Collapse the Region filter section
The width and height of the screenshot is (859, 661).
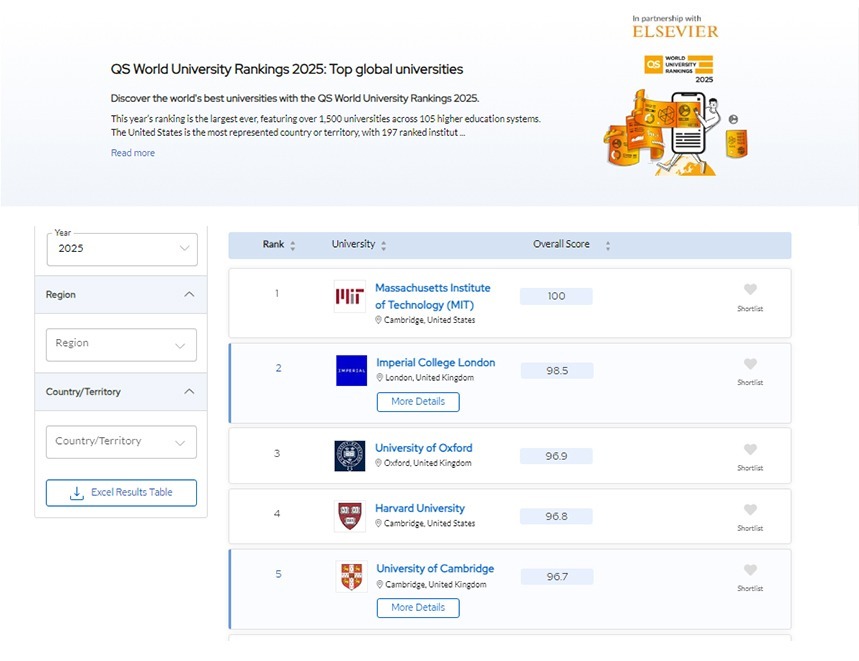(x=189, y=295)
